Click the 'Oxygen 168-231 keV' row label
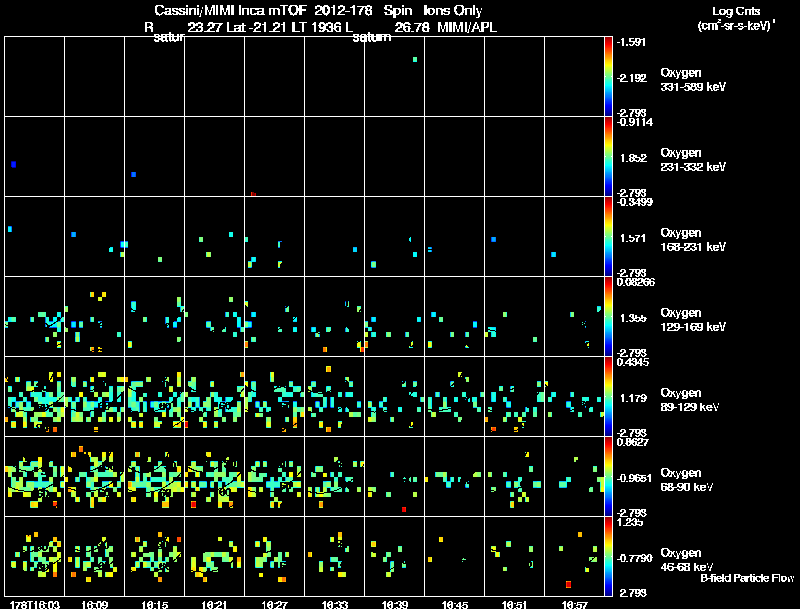Screen dimensions: 800x609 [693, 240]
